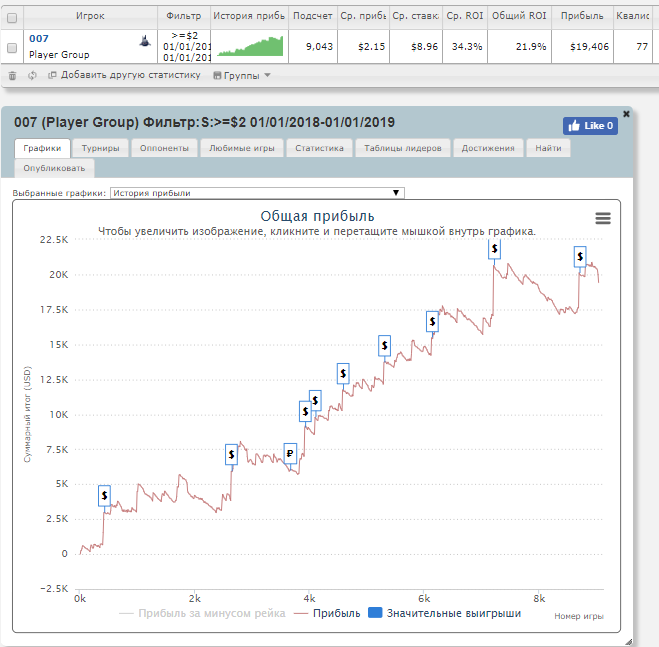Viewport: 659px width, 647px height.
Task: Click the dollar marker near 12.5K line
Action: pyautogui.click(x=343, y=373)
